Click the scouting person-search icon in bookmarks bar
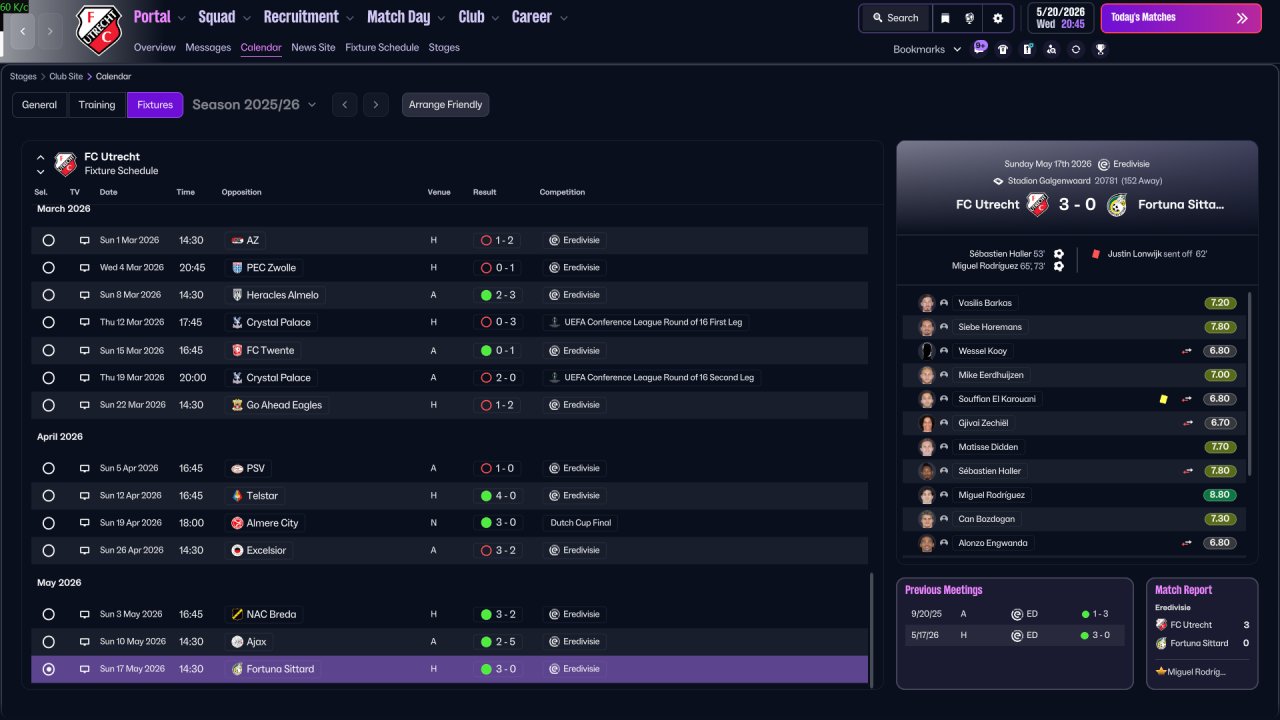This screenshot has height=720, width=1280. 1051,49
